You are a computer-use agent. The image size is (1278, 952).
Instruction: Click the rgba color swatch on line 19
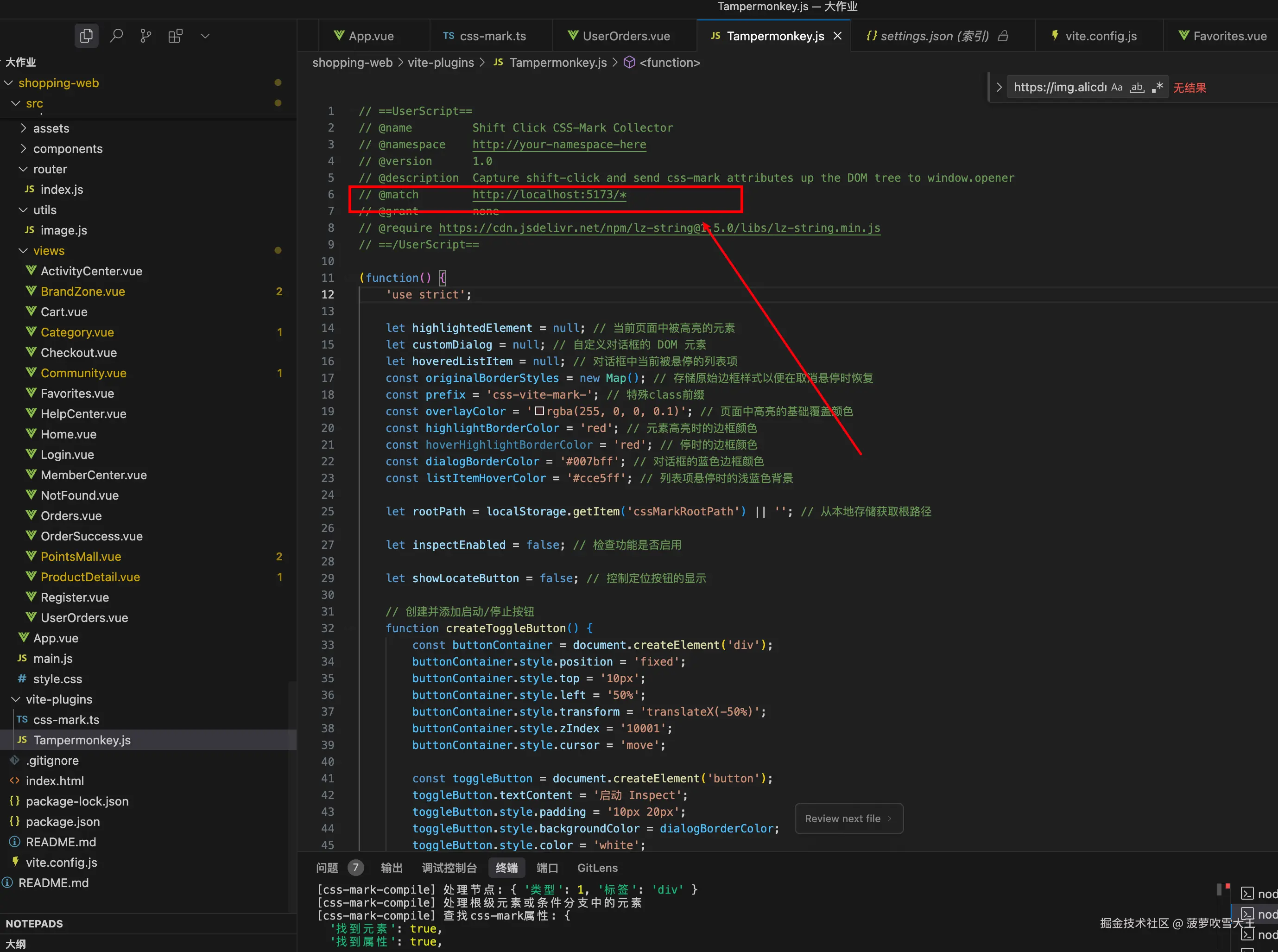point(539,411)
